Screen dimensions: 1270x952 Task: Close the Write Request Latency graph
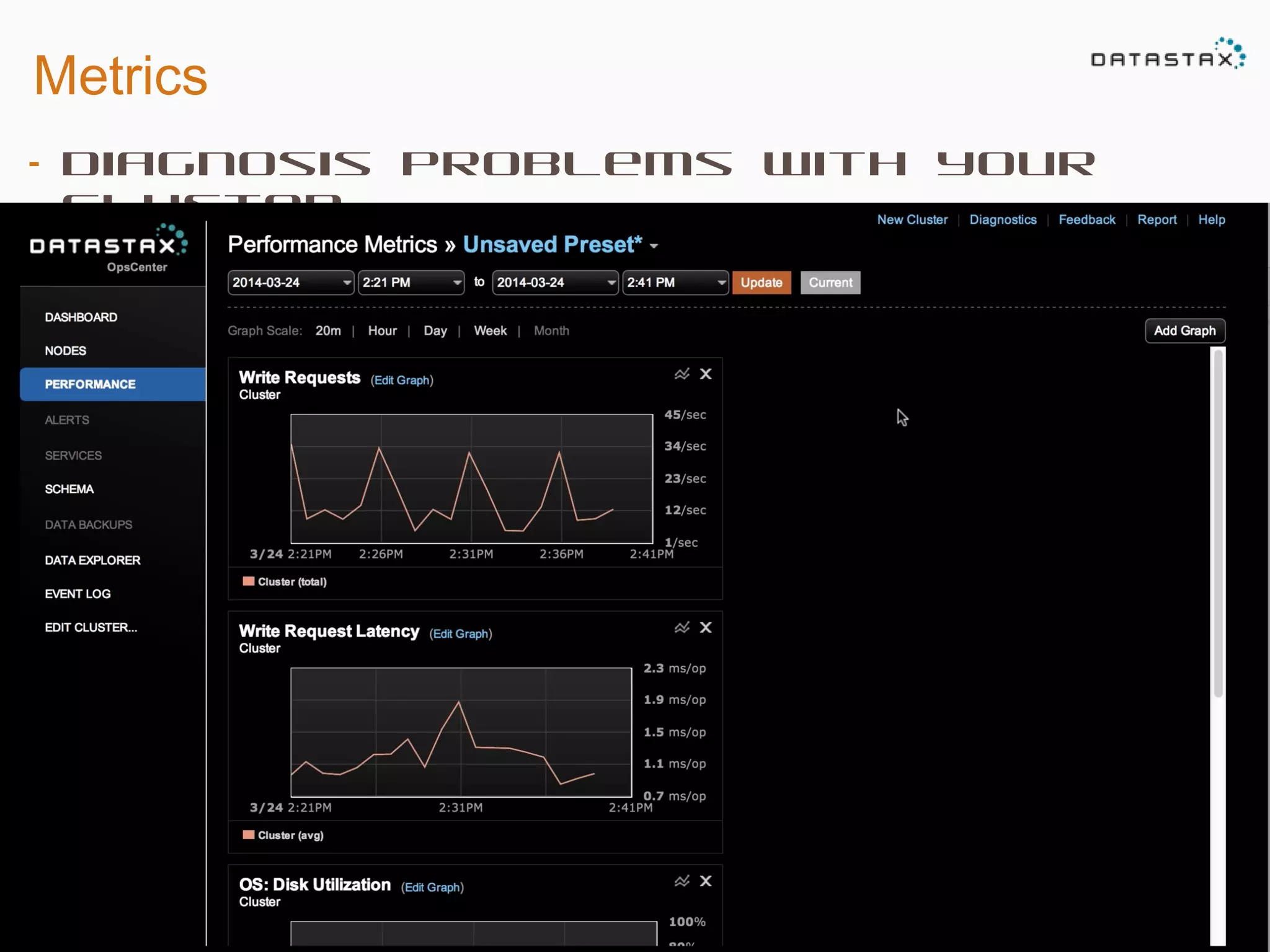click(x=706, y=627)
